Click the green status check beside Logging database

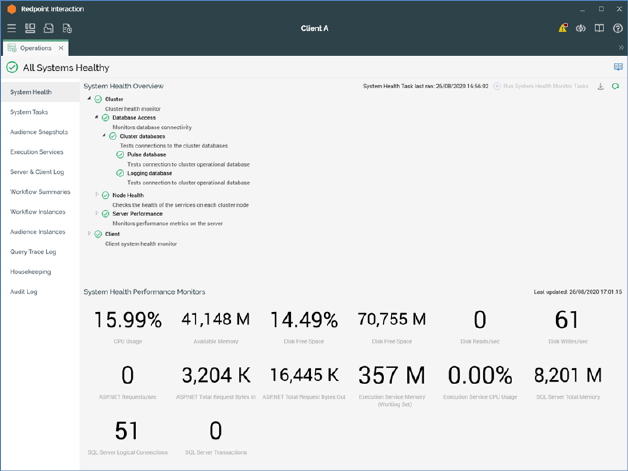[120, 173]
